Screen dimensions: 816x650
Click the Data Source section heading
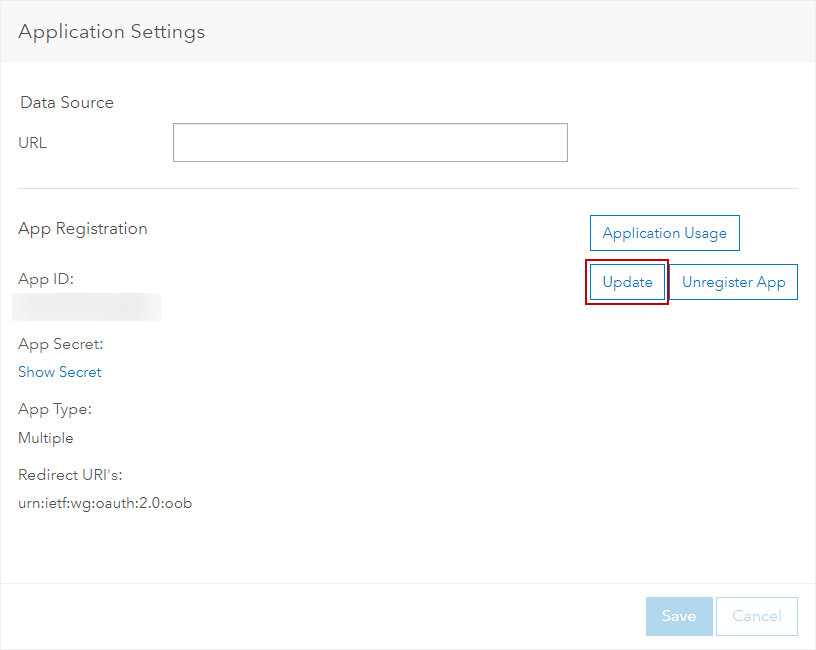[x=67, y=102]
